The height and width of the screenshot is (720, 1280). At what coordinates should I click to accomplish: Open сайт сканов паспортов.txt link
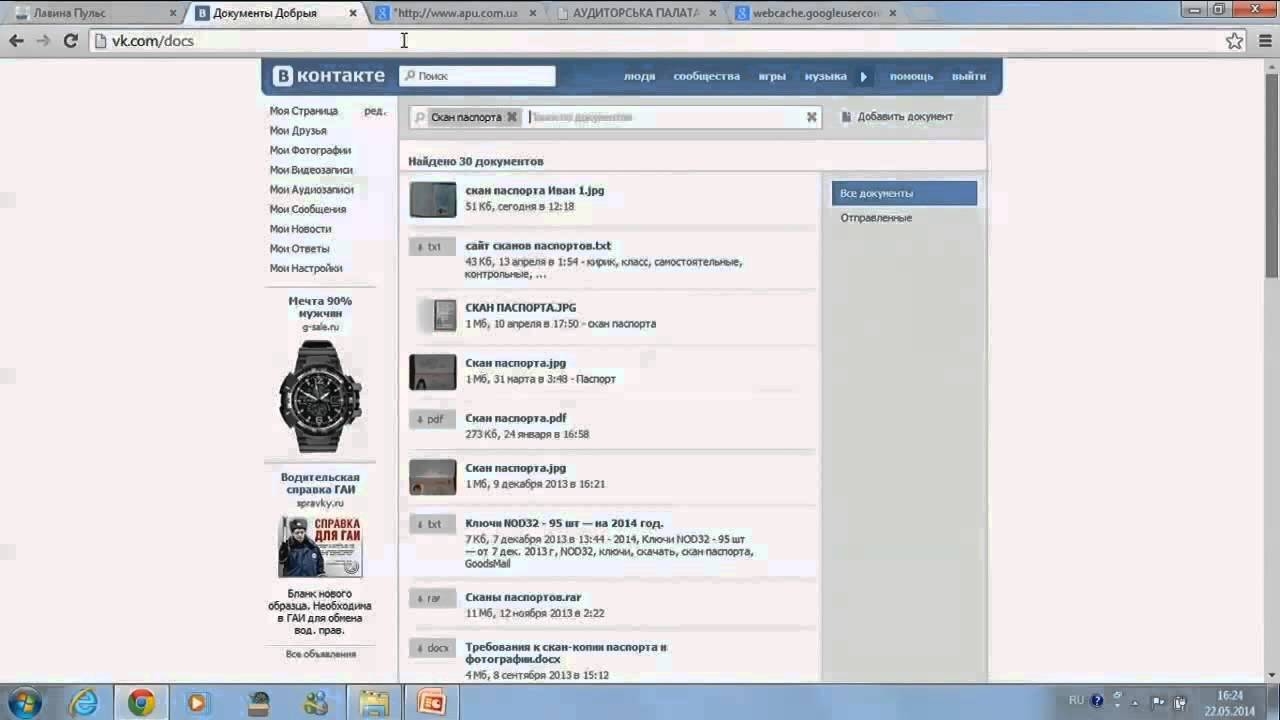pos(538,246)
